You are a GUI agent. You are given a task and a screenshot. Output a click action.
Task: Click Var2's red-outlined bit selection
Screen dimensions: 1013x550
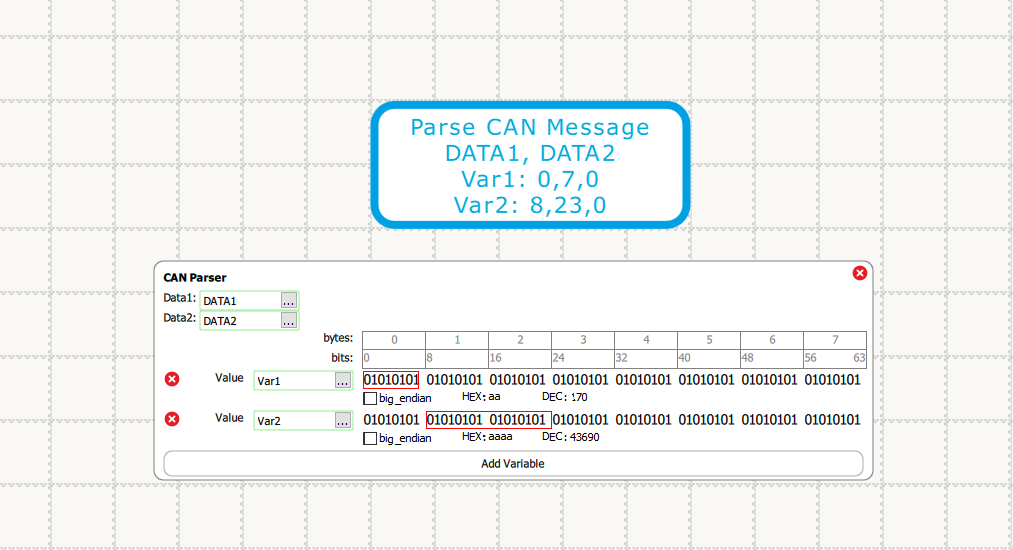488,420
